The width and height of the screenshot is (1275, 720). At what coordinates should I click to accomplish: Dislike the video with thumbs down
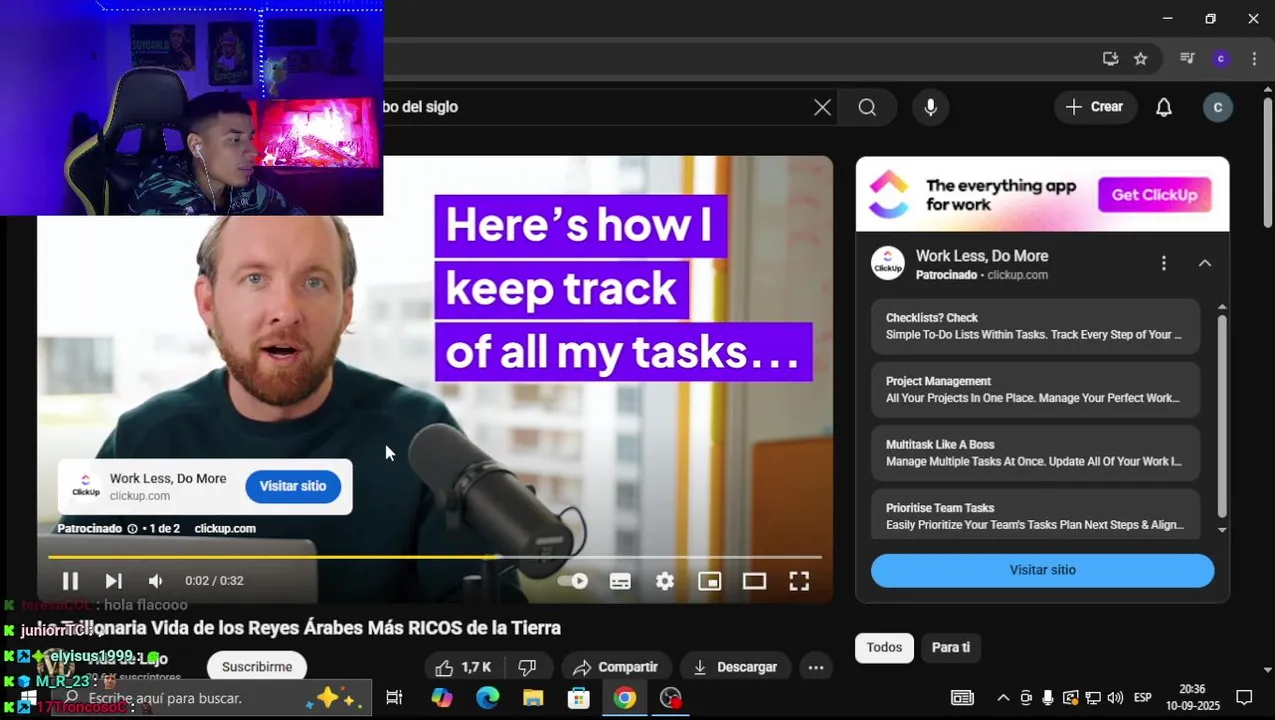[527, 667]
